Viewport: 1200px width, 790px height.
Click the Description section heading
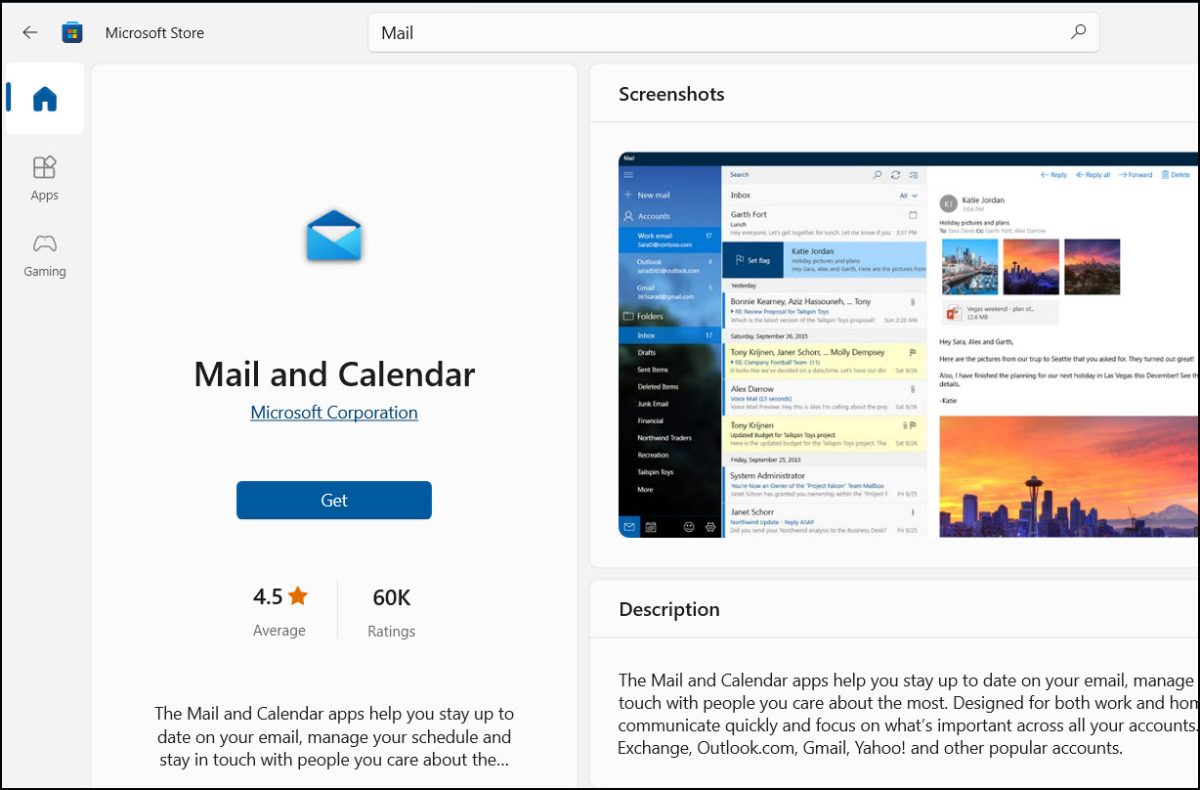pos(669,609)
